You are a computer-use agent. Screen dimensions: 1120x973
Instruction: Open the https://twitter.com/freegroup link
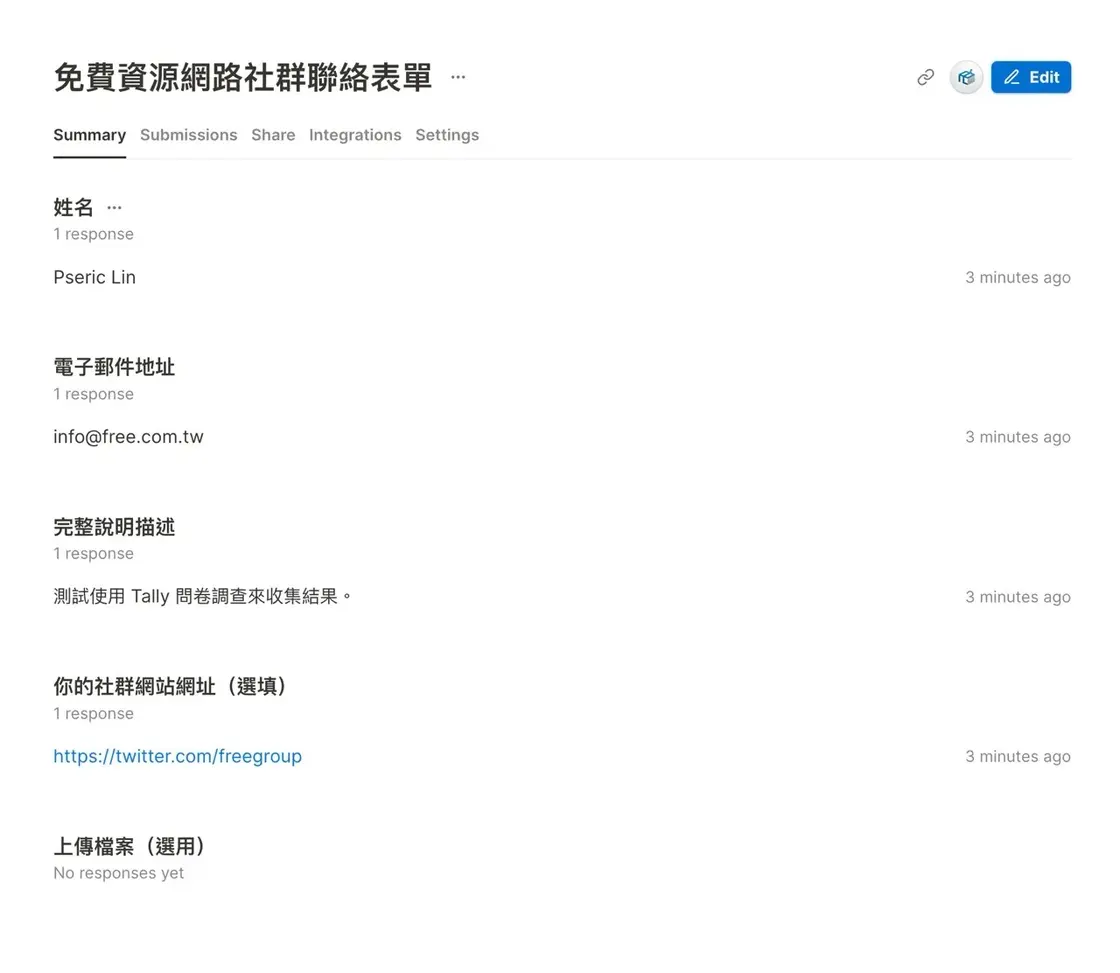pos(178,756)
